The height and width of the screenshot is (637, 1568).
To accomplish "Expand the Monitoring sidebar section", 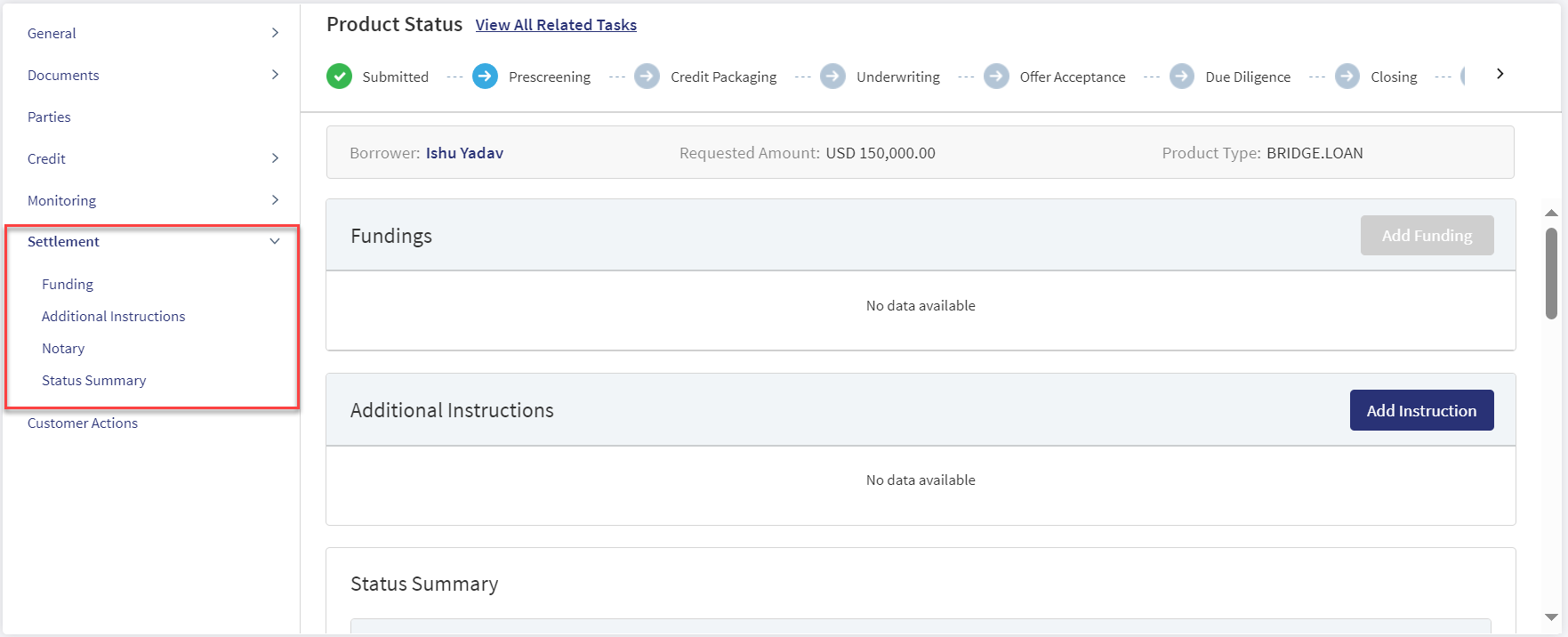I will (275, 200).
